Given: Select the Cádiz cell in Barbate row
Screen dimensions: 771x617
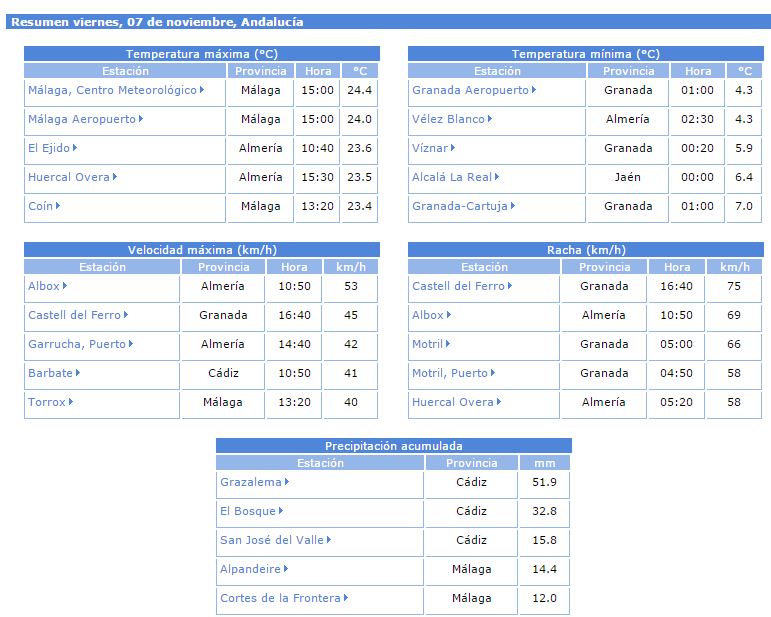Looking at the screenshot, I should coord(223,373).
